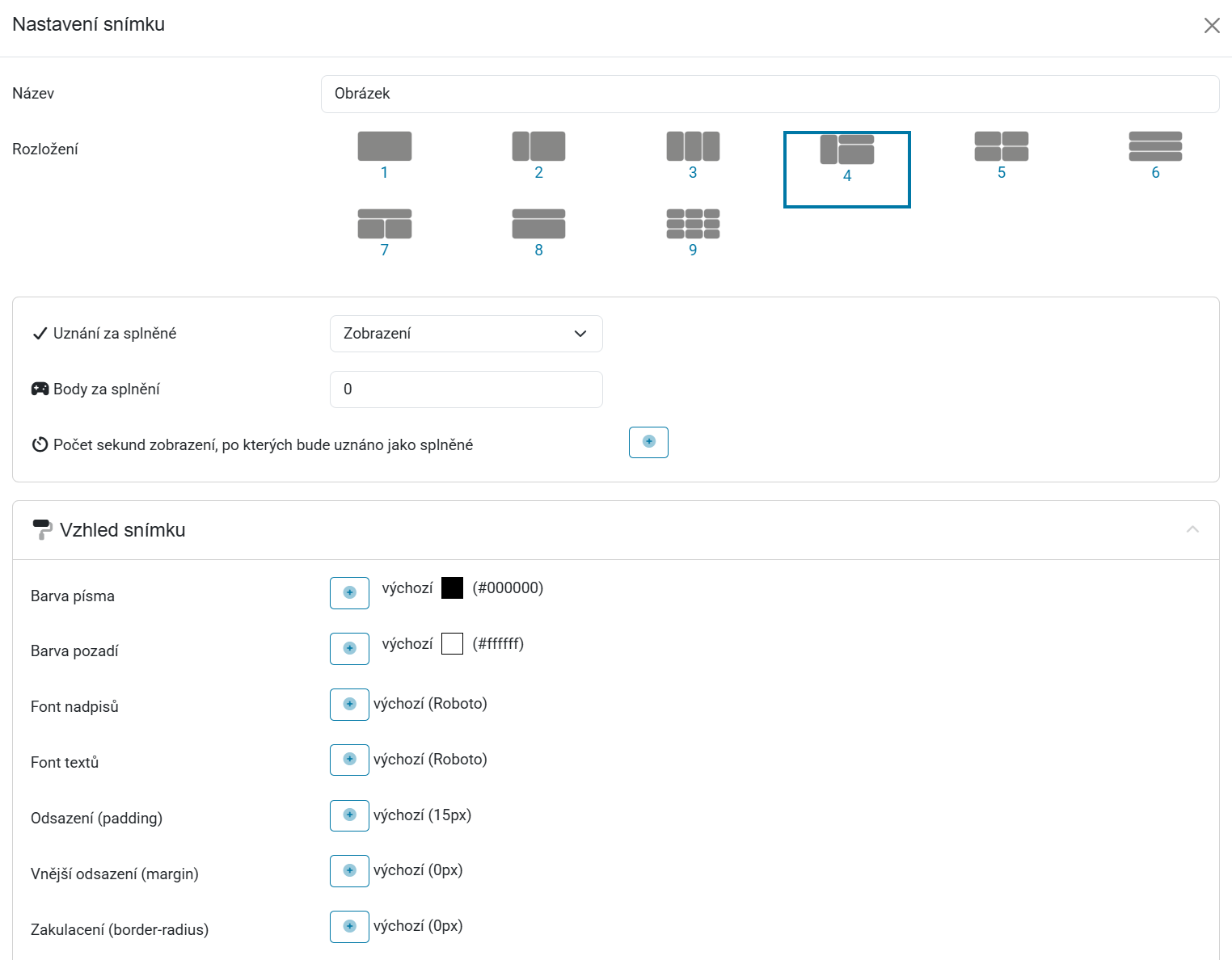This screenshot has height=960, width=1232.
Task: Click the white default background color swatch
Action: (x=452, y=644)
